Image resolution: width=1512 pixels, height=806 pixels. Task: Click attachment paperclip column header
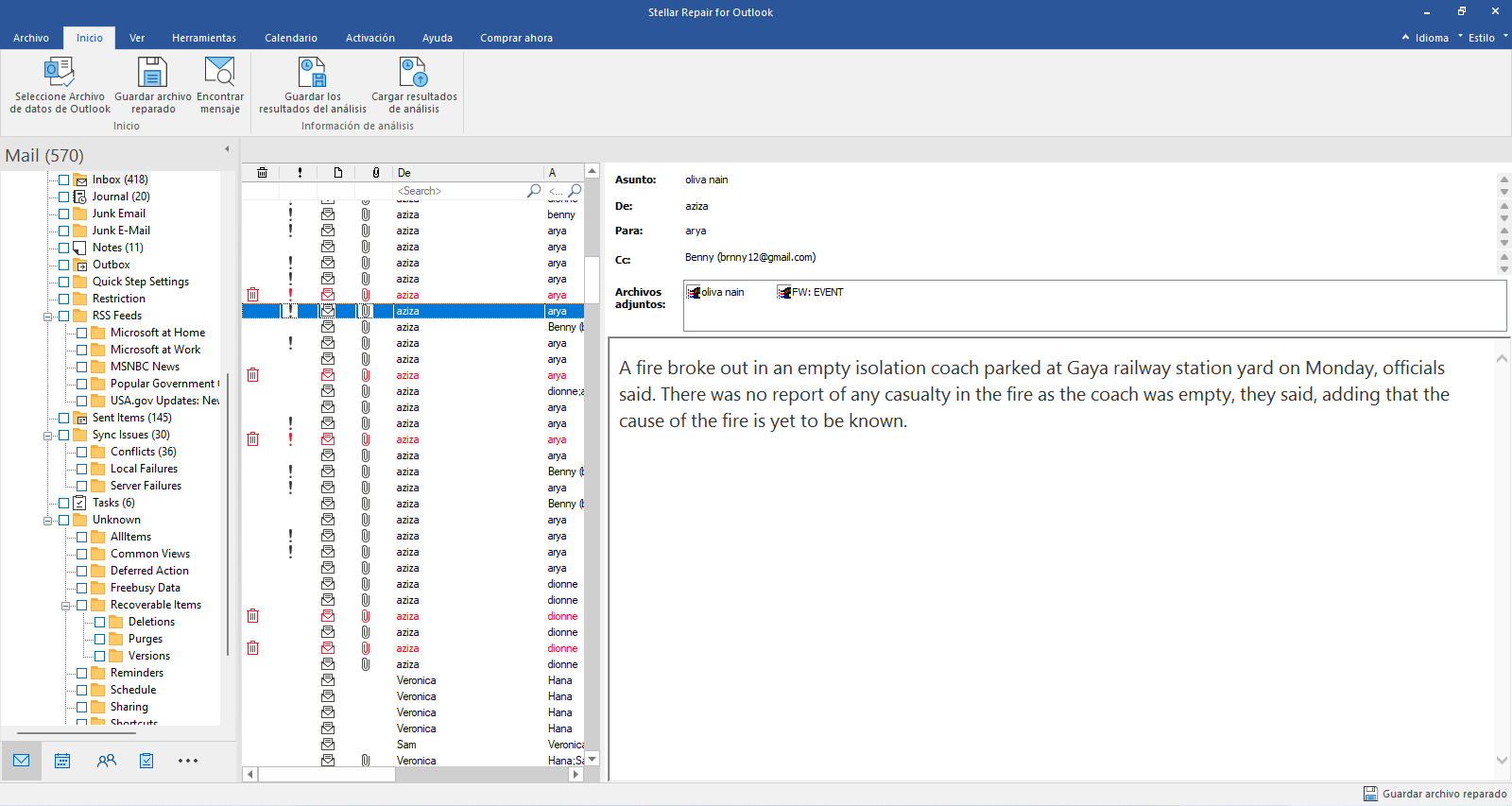click(x=376, y=173)
